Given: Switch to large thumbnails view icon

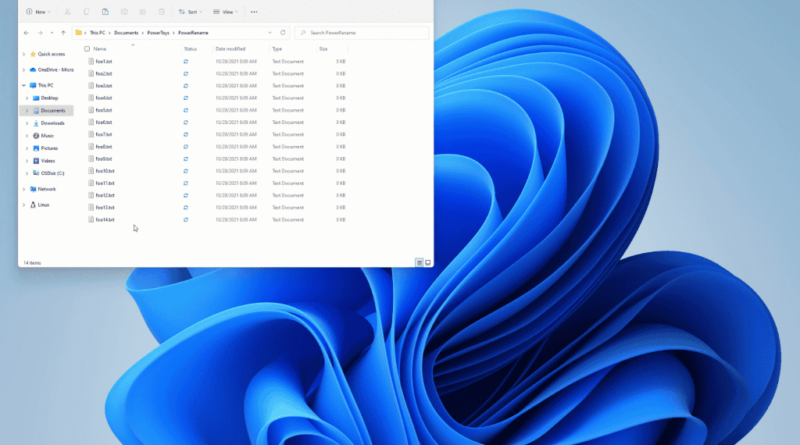Looking at the screenshot, I should [x=428, y=263].
